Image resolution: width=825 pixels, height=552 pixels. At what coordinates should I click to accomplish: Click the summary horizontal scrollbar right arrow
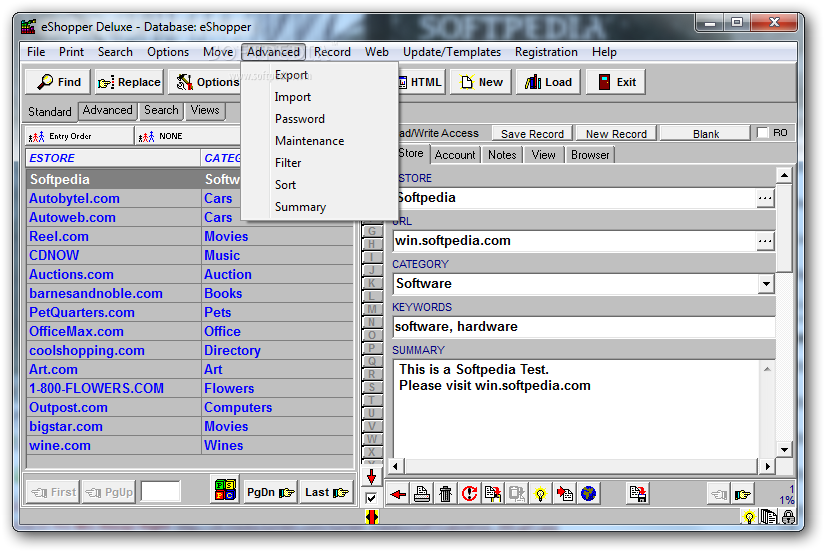(767, 466)
